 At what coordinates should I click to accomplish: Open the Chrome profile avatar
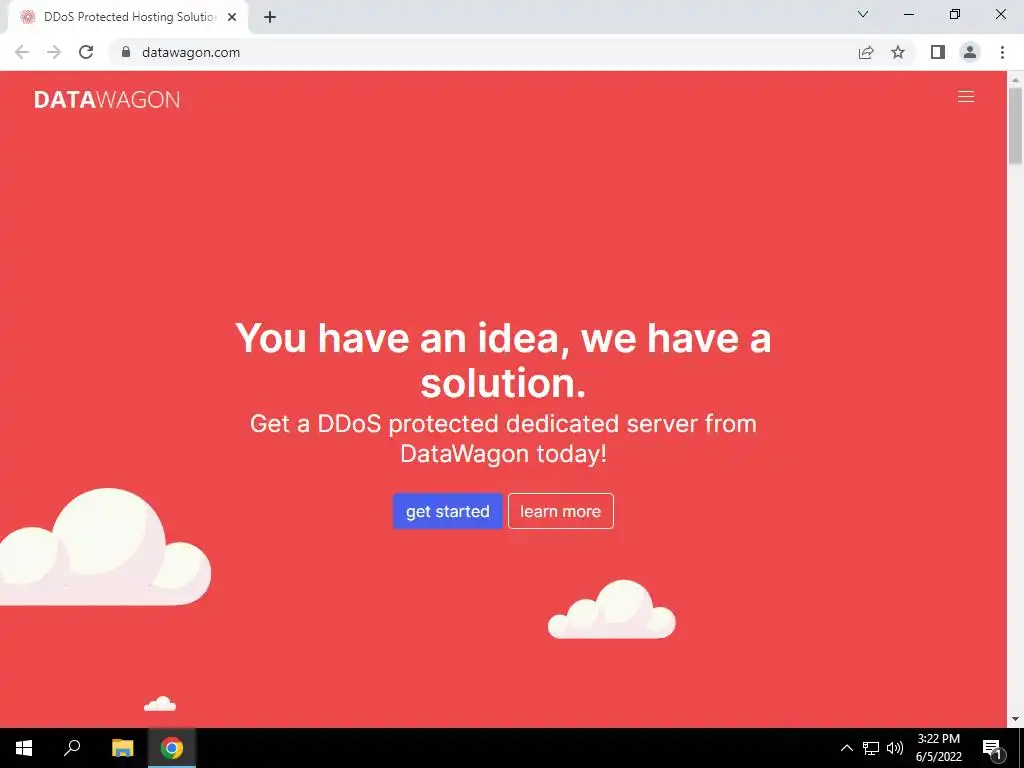coord(970,52)
